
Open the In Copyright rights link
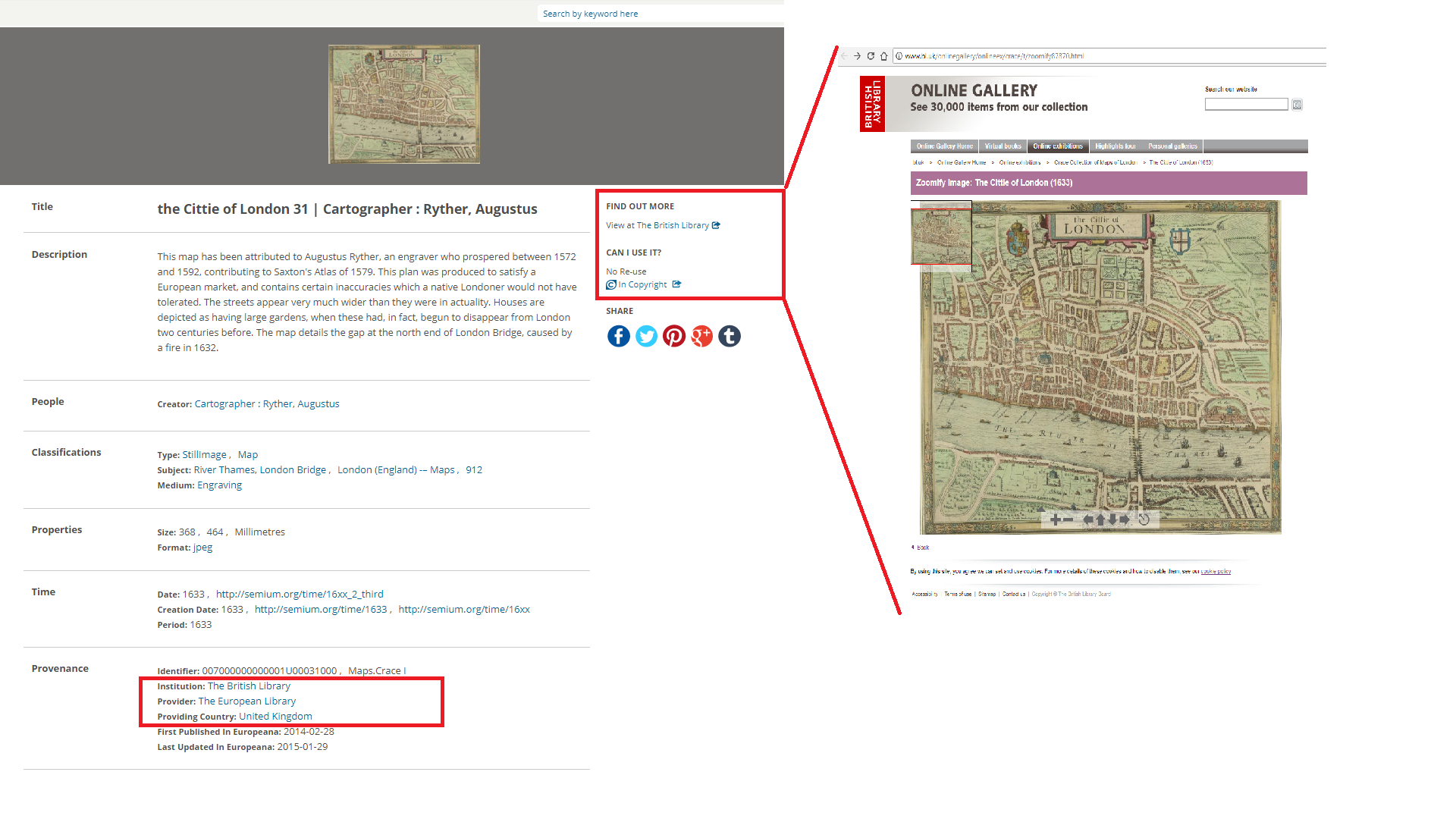tap(642, 284)
